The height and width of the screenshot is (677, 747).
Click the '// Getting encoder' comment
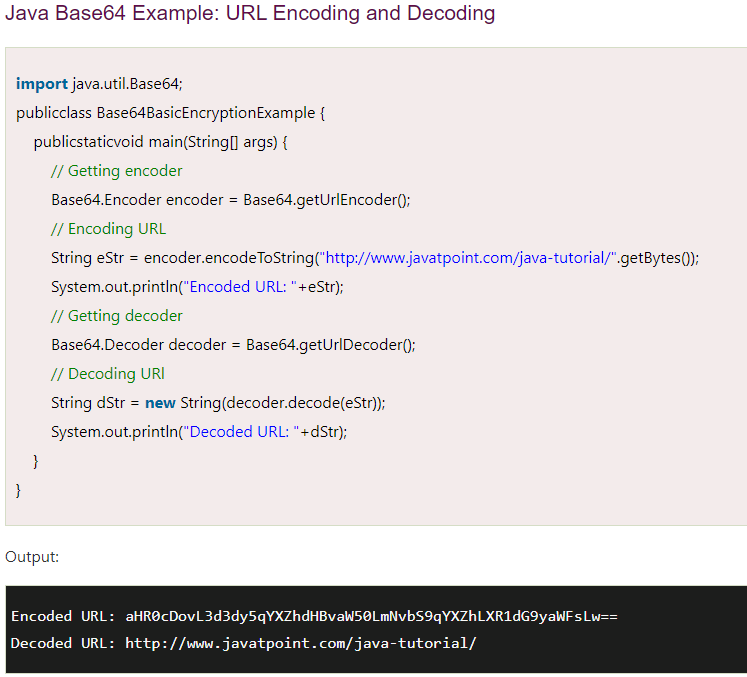[x=117, y=171]
